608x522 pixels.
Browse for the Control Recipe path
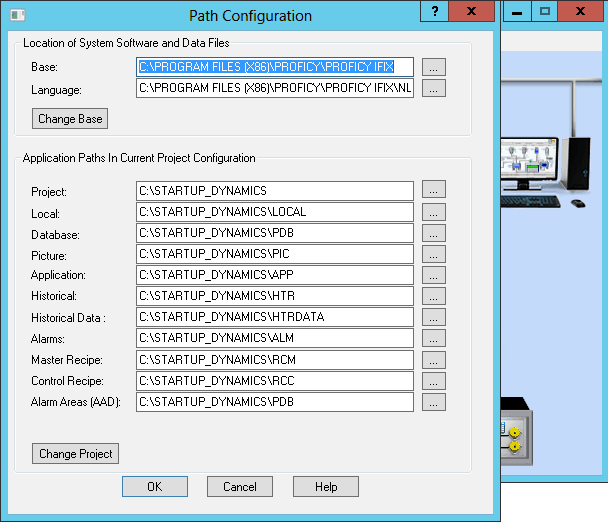pyautogui.click(x=434, y=381)
